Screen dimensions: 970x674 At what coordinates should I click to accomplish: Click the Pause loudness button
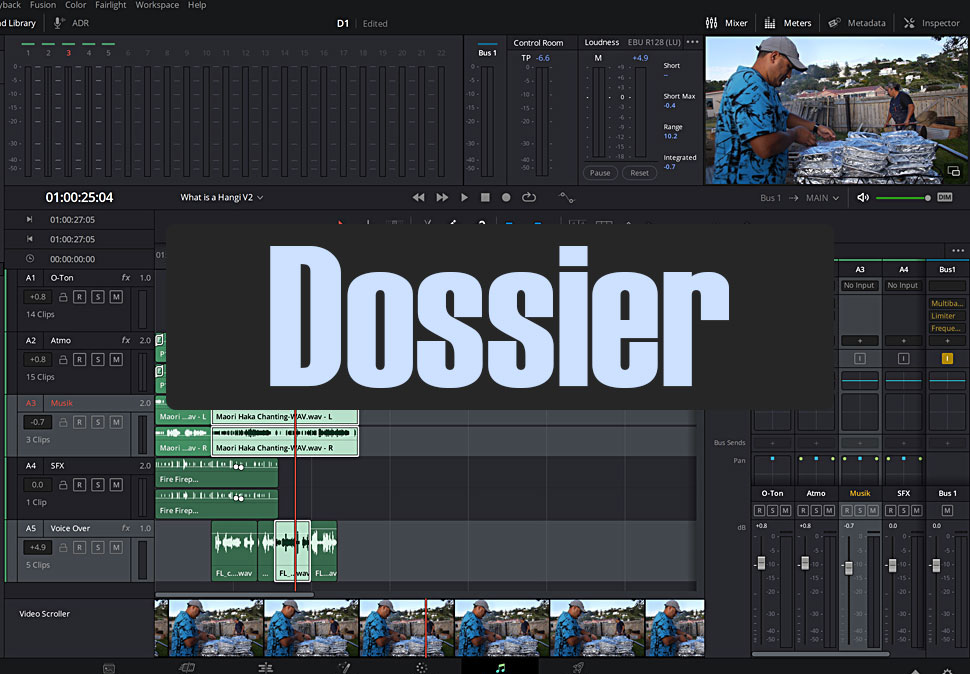(600, 173)
